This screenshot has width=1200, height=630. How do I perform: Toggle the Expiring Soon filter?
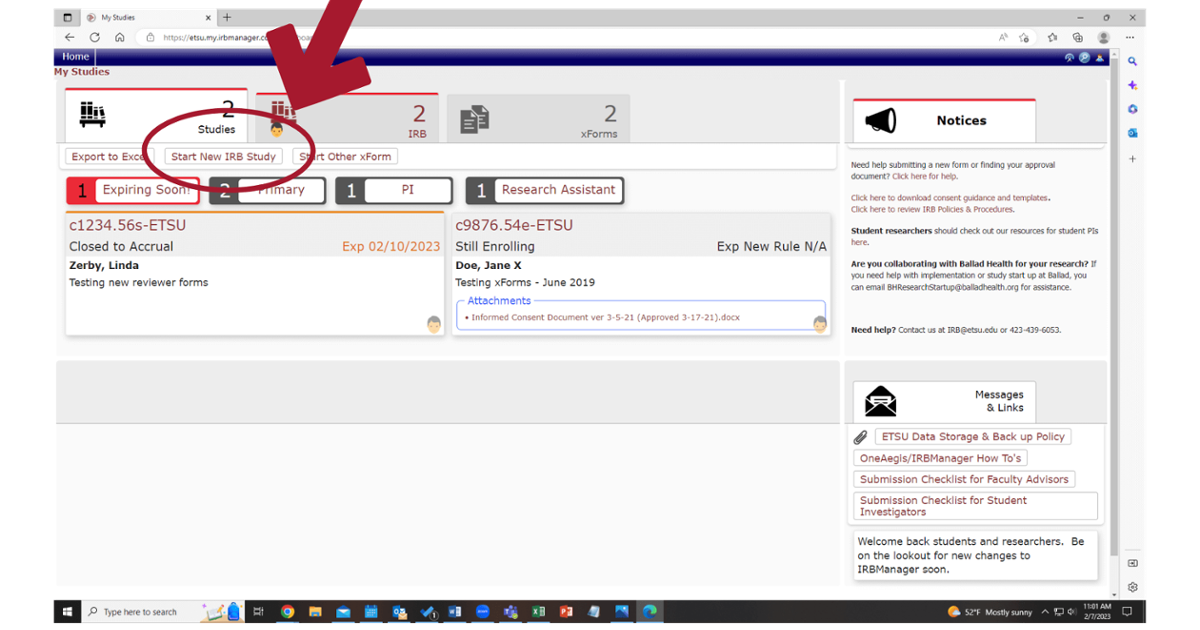(x=133, y=190)
